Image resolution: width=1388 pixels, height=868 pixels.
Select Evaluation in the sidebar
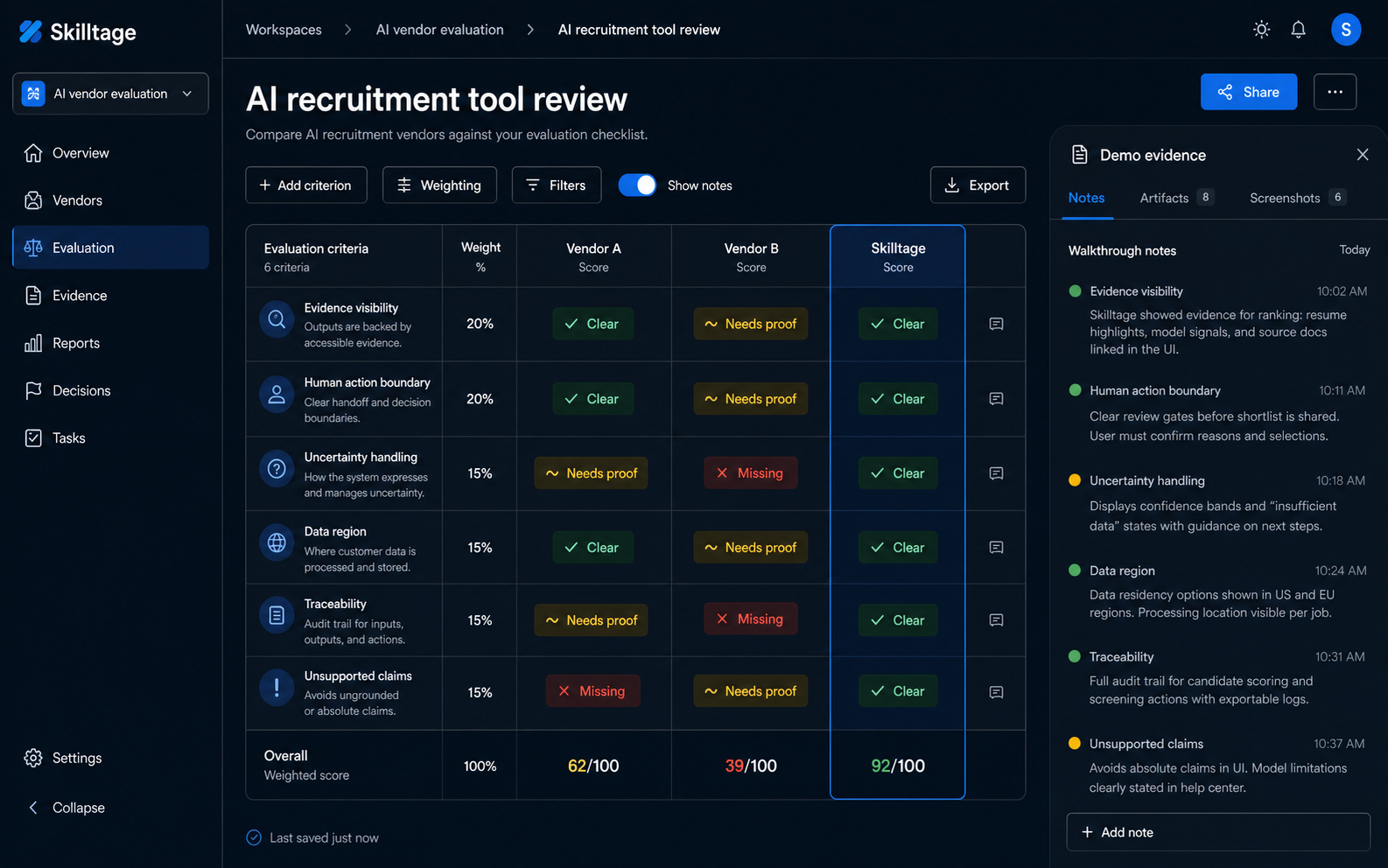pos(110,248)
